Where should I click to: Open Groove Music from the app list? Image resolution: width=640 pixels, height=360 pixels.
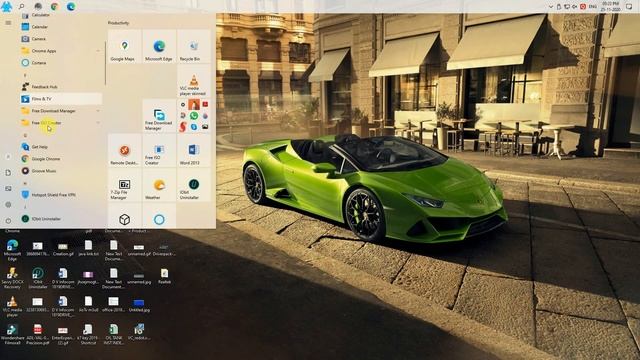[61, 171]
